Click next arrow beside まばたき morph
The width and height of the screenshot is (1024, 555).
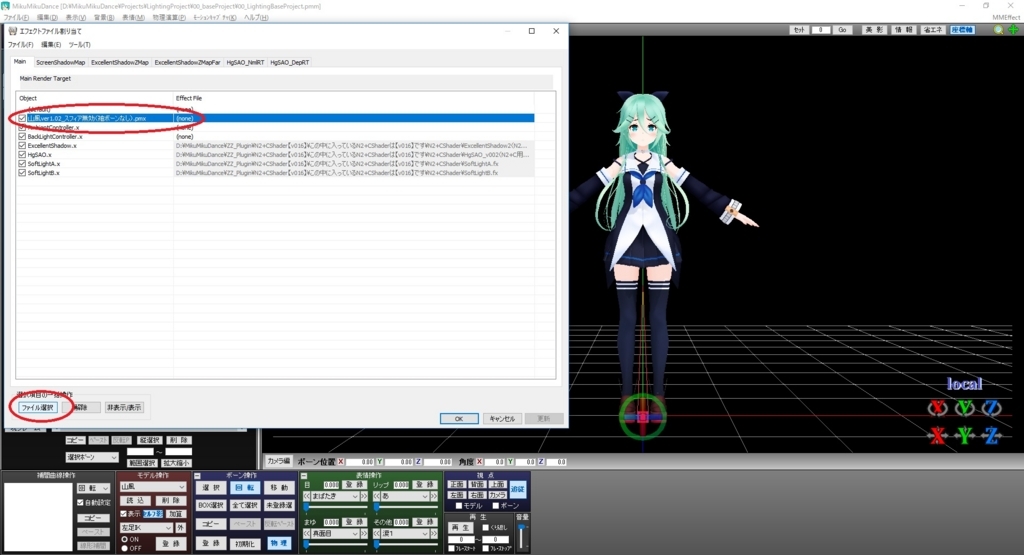pyautogui.click(x=364, y=497)
